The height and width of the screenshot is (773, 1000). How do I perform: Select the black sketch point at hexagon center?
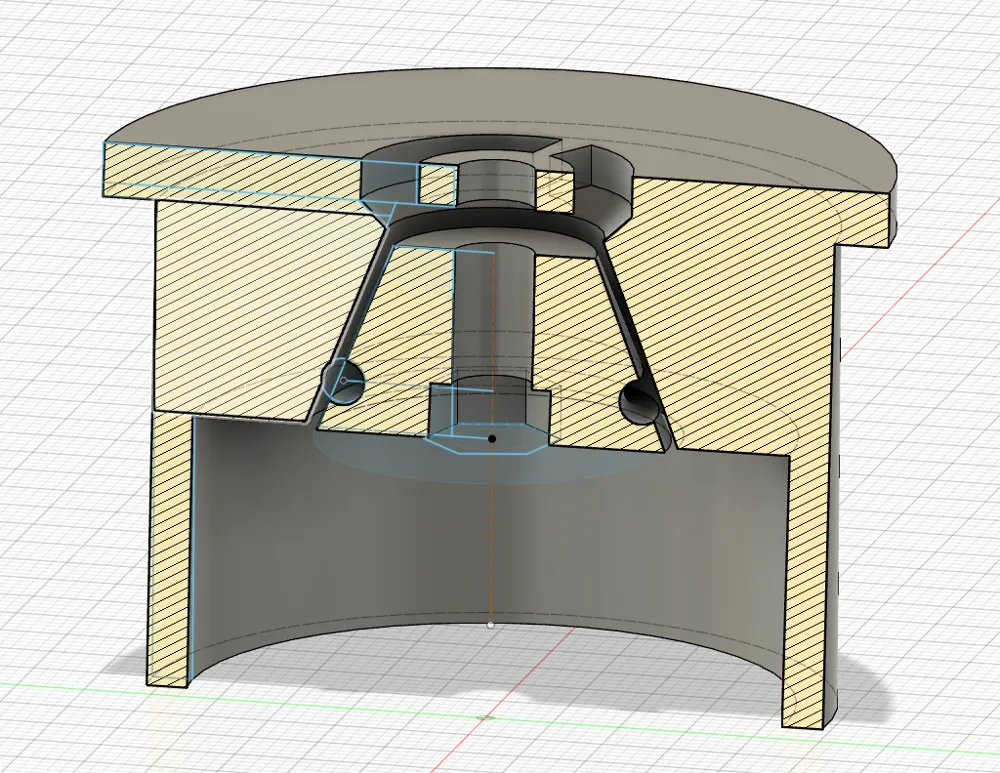pos(492,439)
